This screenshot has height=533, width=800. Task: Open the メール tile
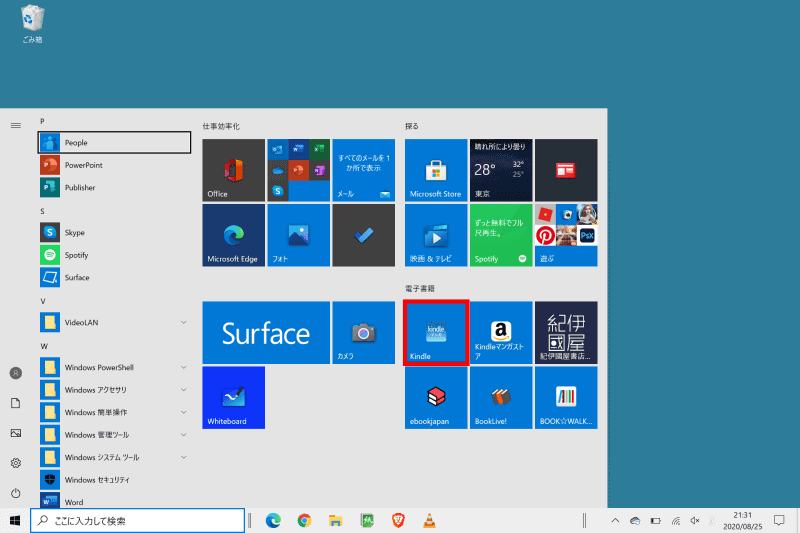click(363, 170)
